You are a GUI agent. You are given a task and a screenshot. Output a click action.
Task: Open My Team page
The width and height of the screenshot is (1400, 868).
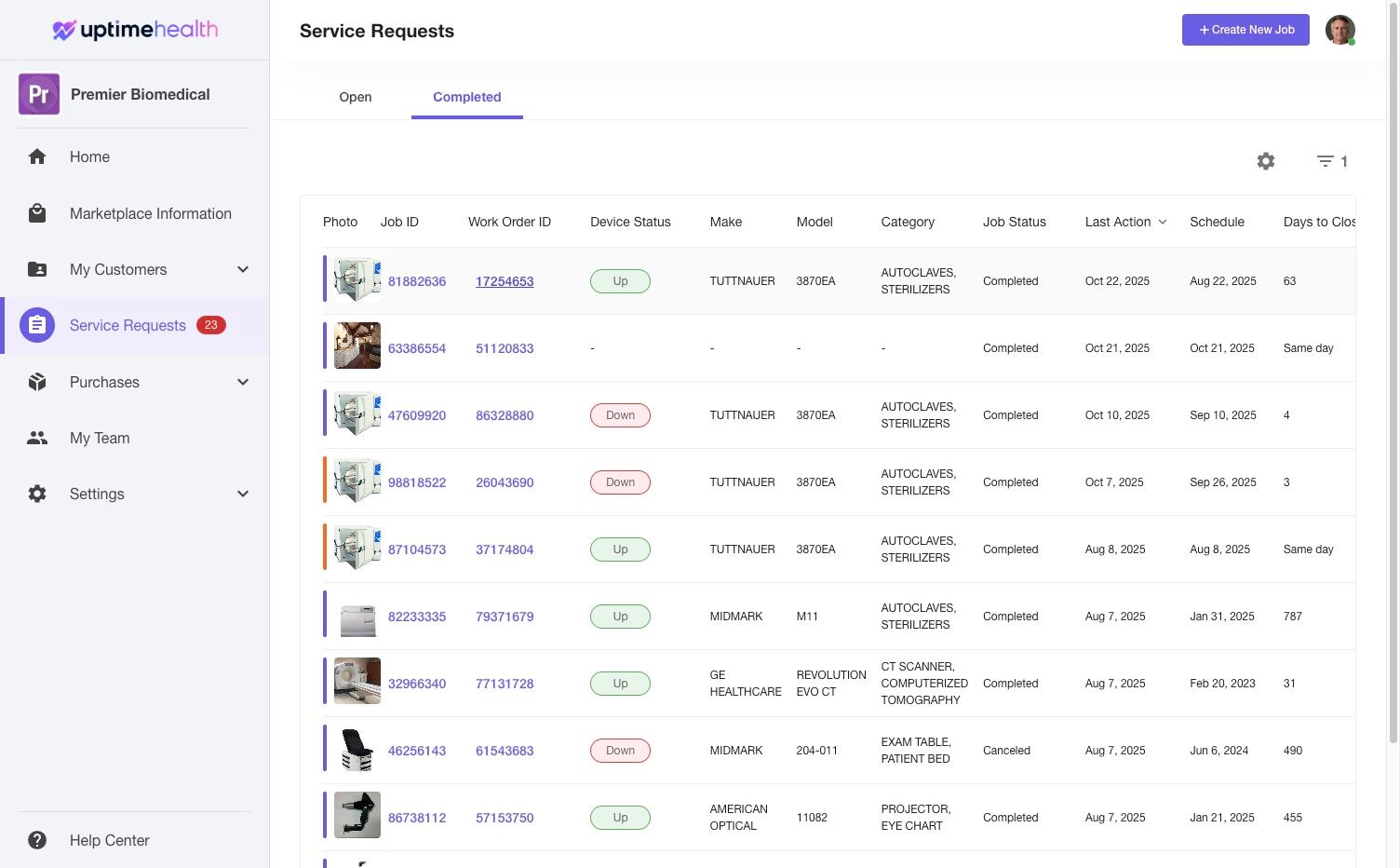[x=100, y=438]
